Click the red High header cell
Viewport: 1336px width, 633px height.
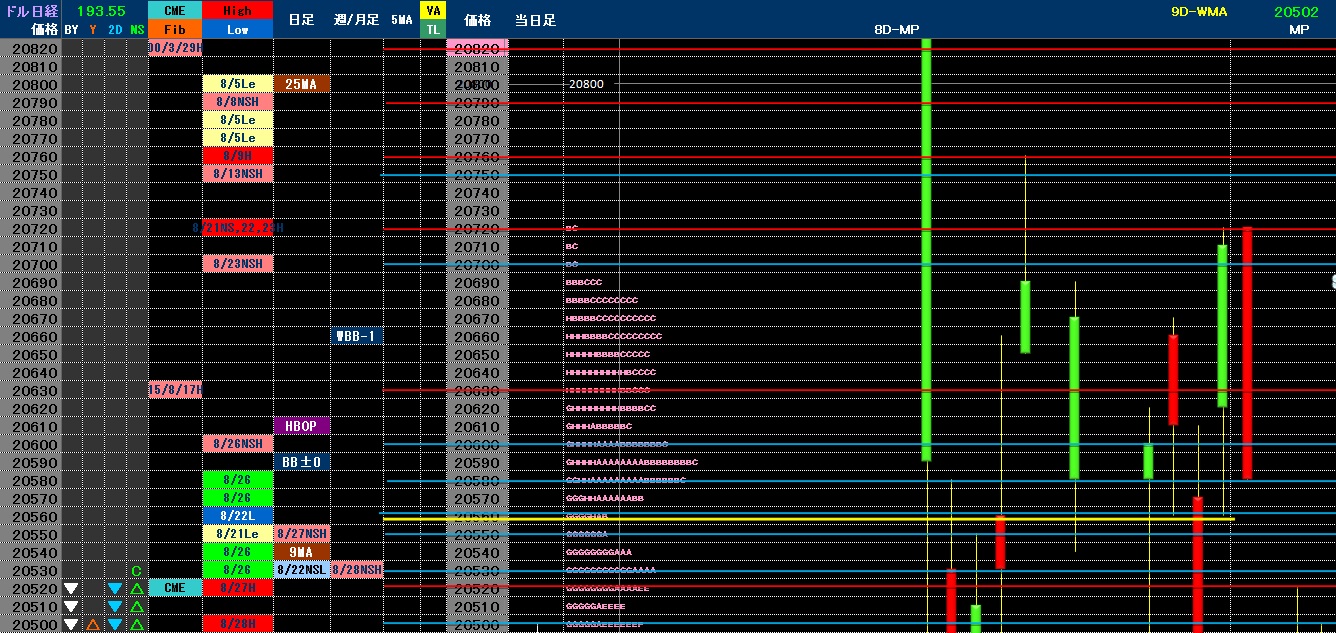[x=237, y=10]
